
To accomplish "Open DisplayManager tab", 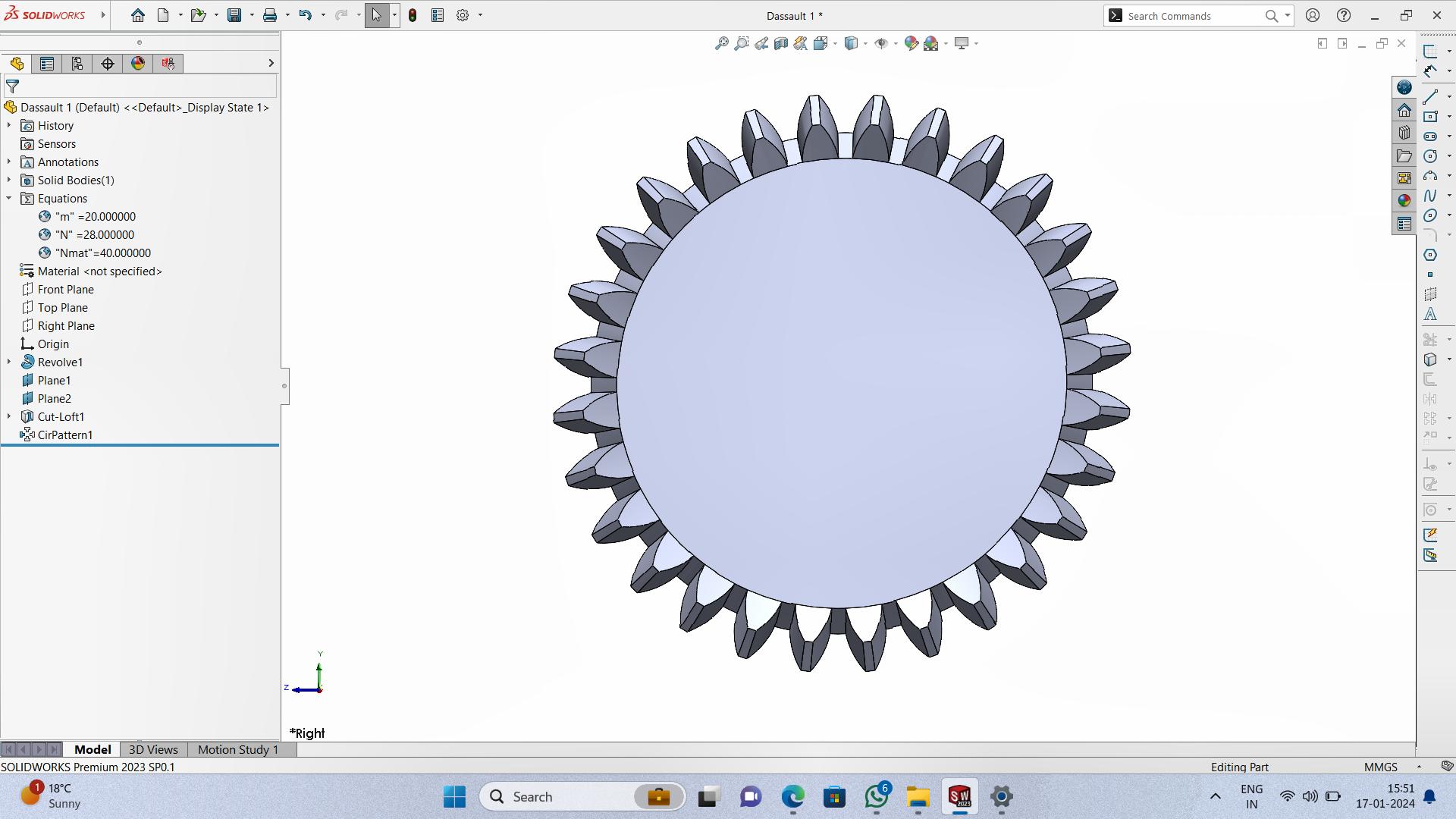I will pyautogui.click(x=138, y=64).
